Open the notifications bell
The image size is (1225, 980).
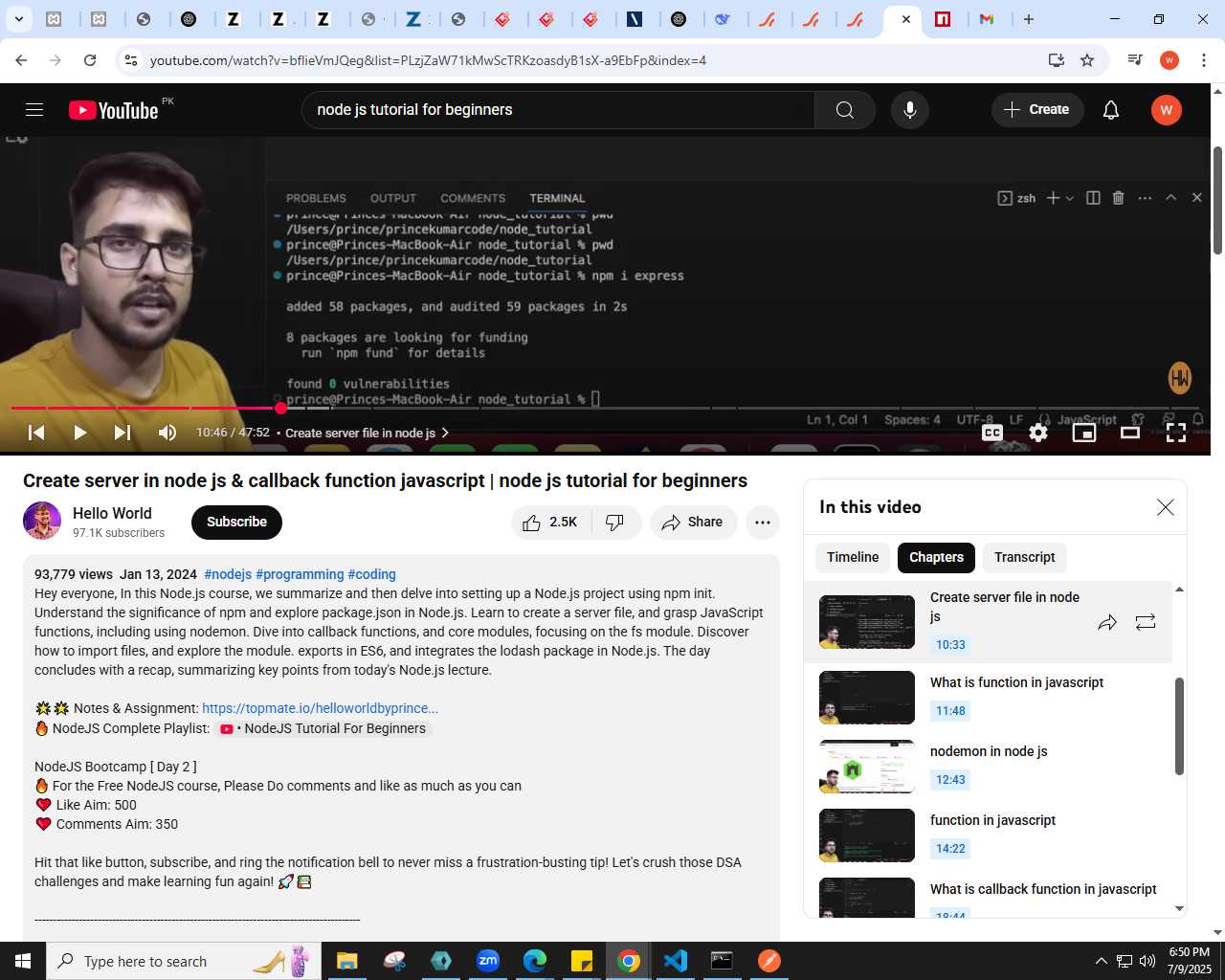click(x=1111, y=110)
